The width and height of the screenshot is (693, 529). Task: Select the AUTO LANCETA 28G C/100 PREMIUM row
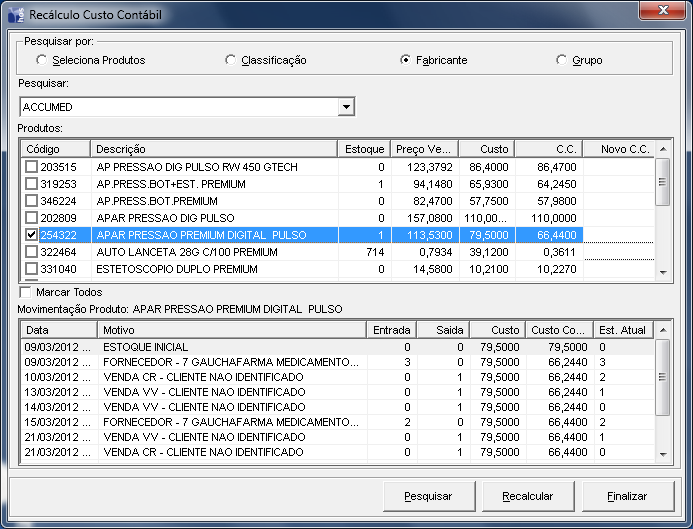click(338, 251)
